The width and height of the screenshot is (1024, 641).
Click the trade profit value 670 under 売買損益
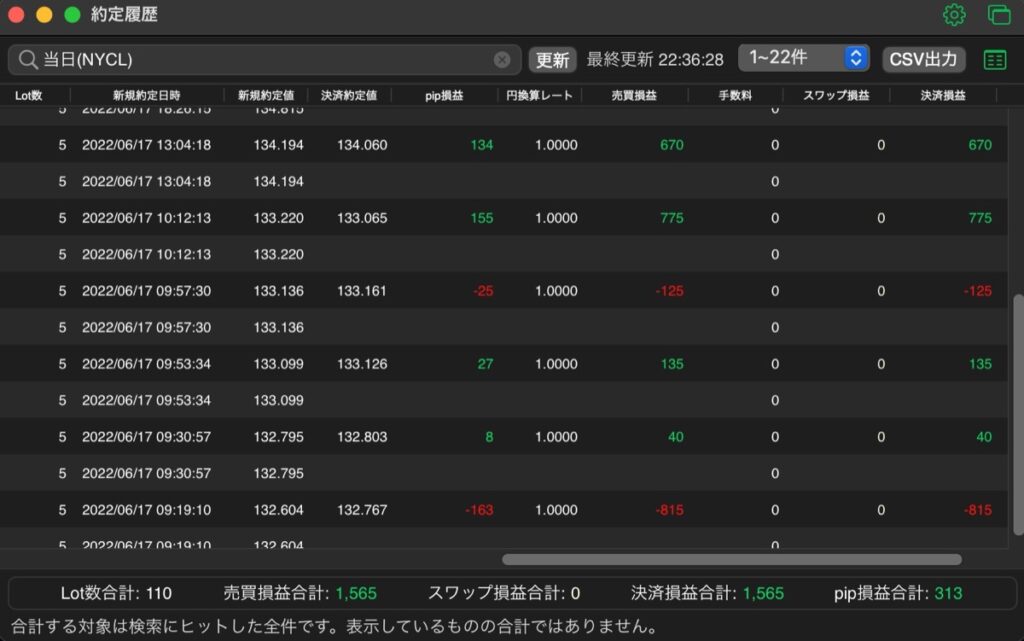(671, 145)
